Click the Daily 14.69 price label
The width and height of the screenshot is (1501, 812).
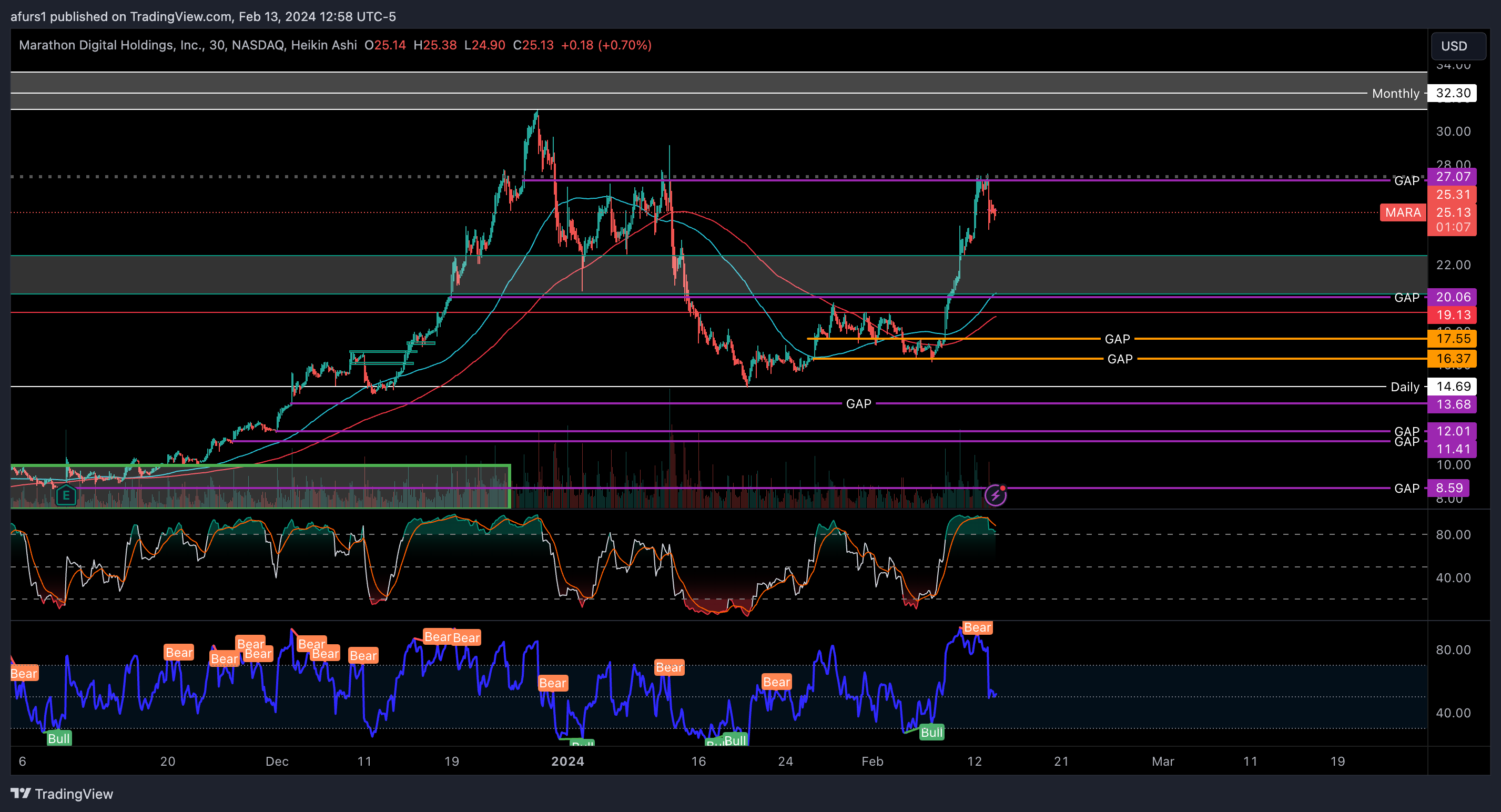(1452, 387)
